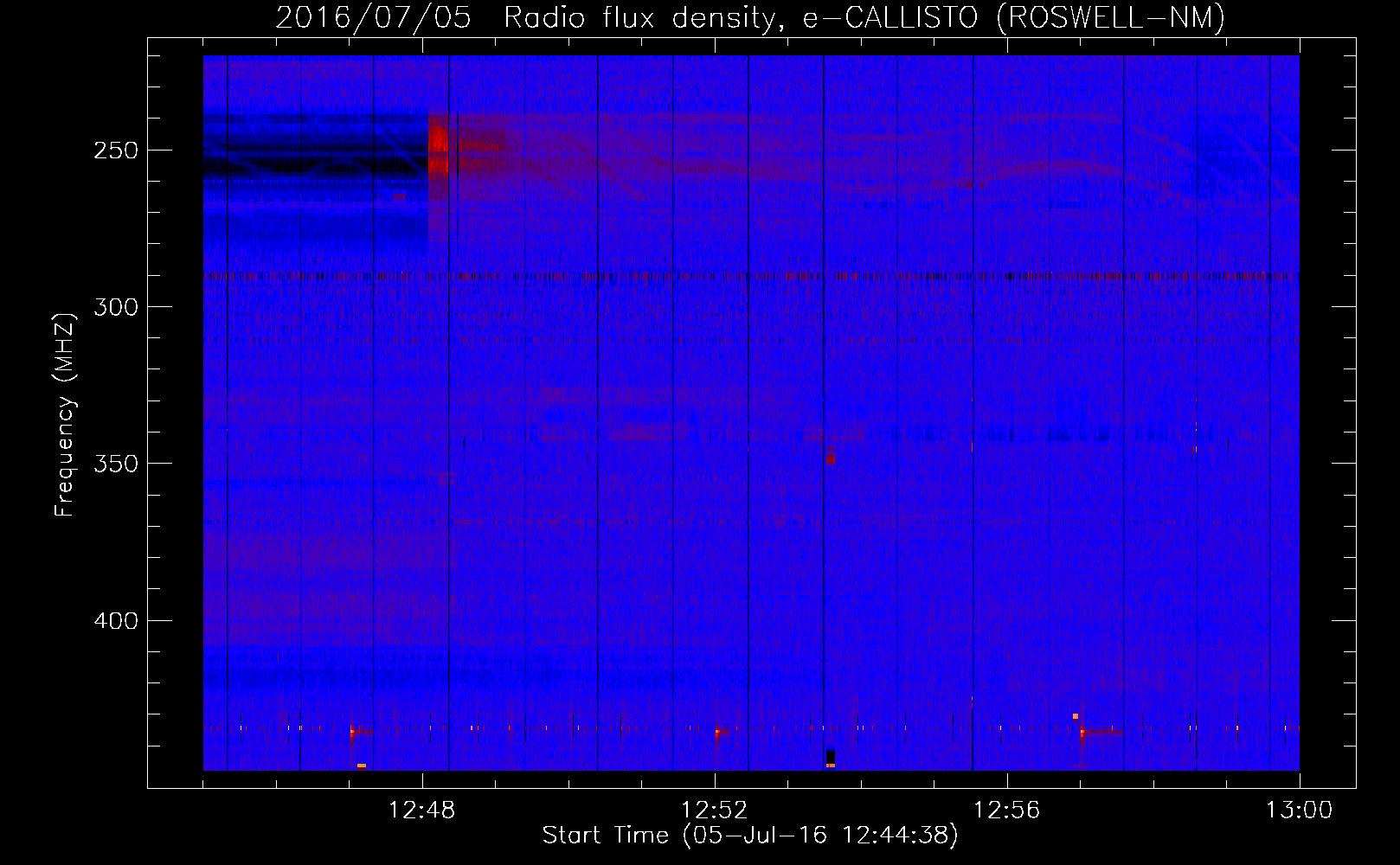Click the black notch at the spectrogram's bottom edge
Viewport: 1400px width, 865px height.
click(831, 757)
